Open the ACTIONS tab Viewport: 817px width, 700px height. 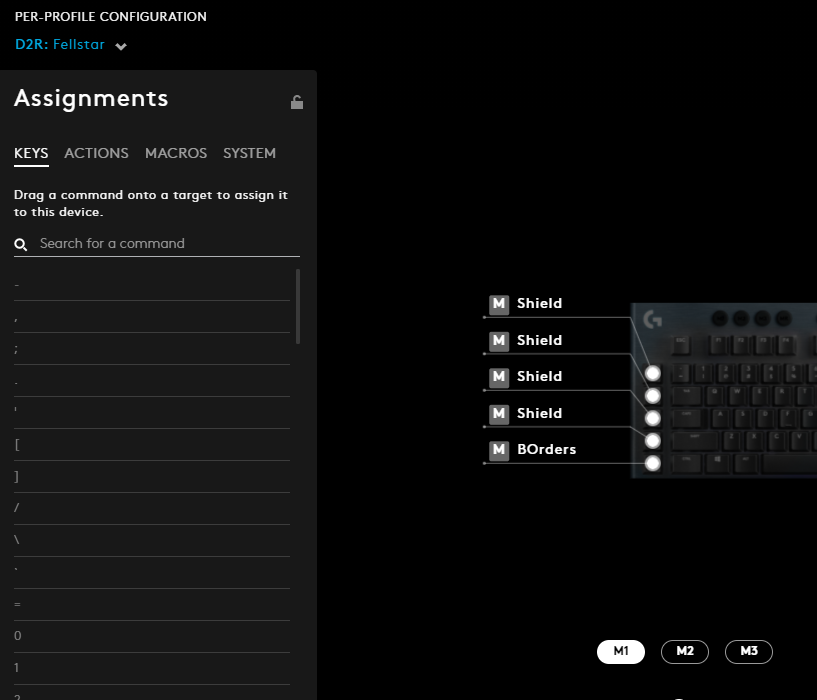[x=96, y=153]
